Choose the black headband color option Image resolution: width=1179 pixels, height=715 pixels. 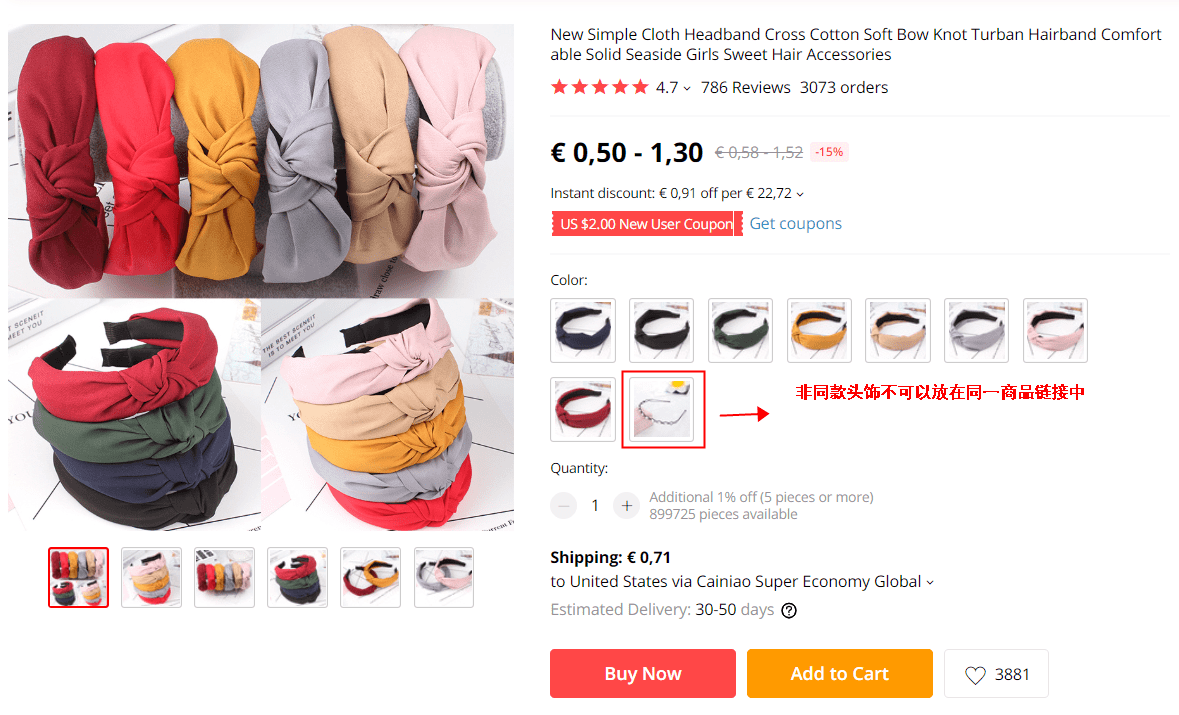(662, 330)
